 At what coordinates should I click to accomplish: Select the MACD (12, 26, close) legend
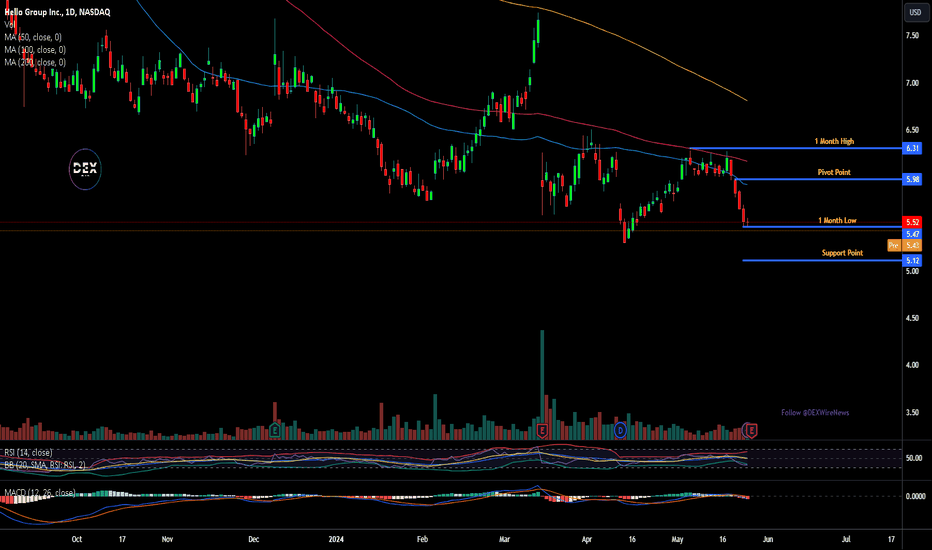40,492
